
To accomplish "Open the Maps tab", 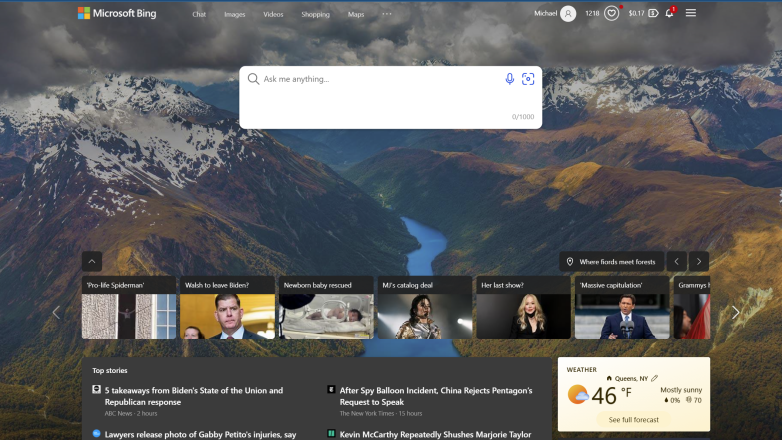I will (356, 14).
